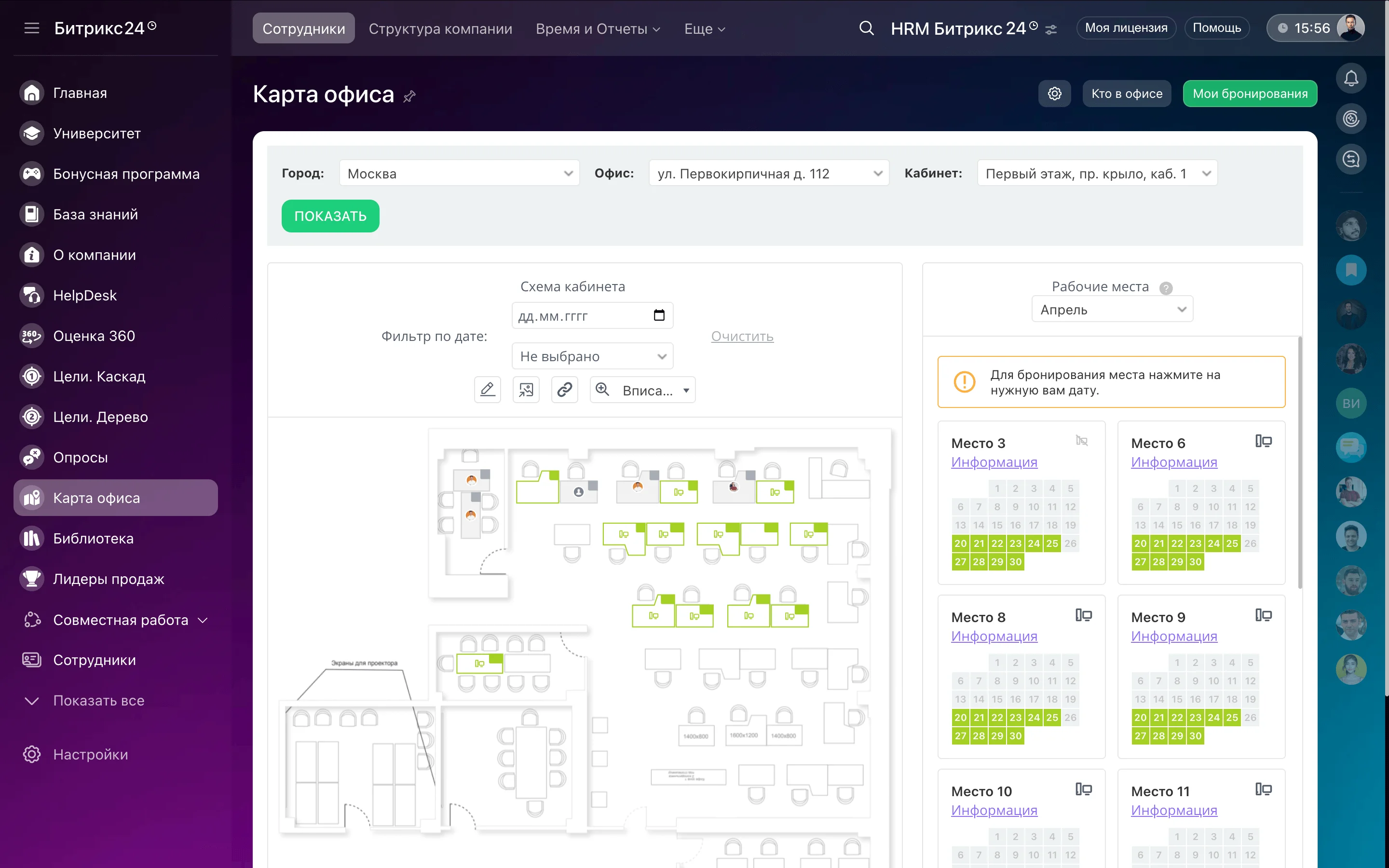Open the Не выбрано dropdown
The width and height of the screenshot is (1389, 868).
[592, 356]
